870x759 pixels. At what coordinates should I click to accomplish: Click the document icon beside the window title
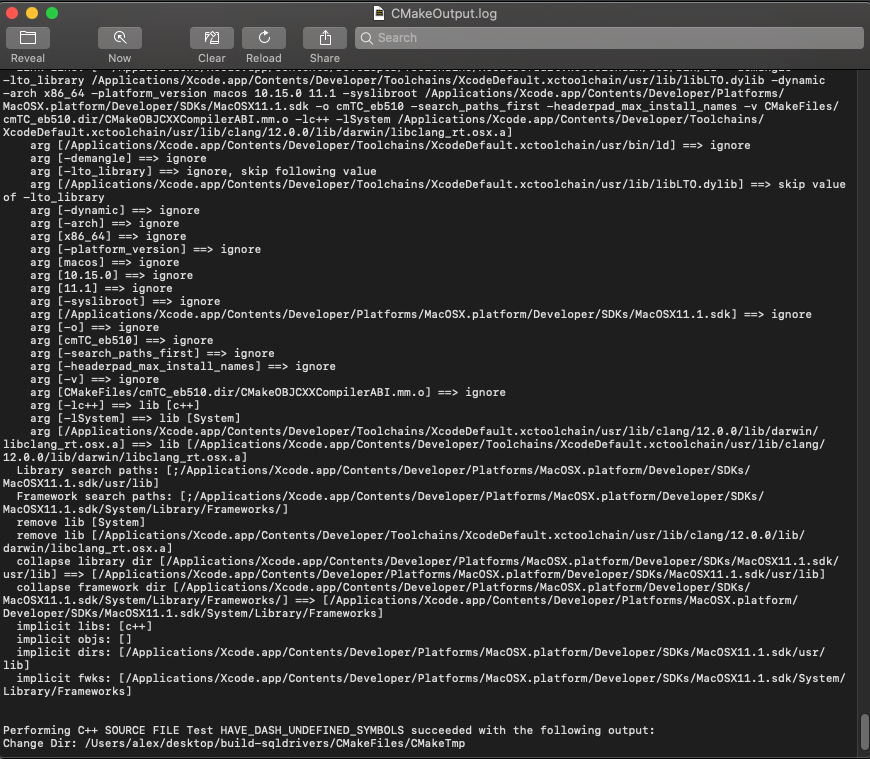(377, 13)
